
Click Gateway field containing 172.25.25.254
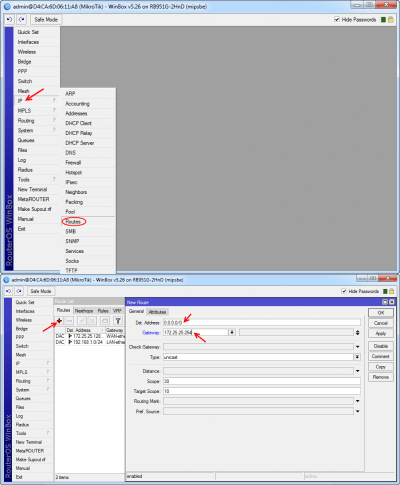click(x=196, y=332)
